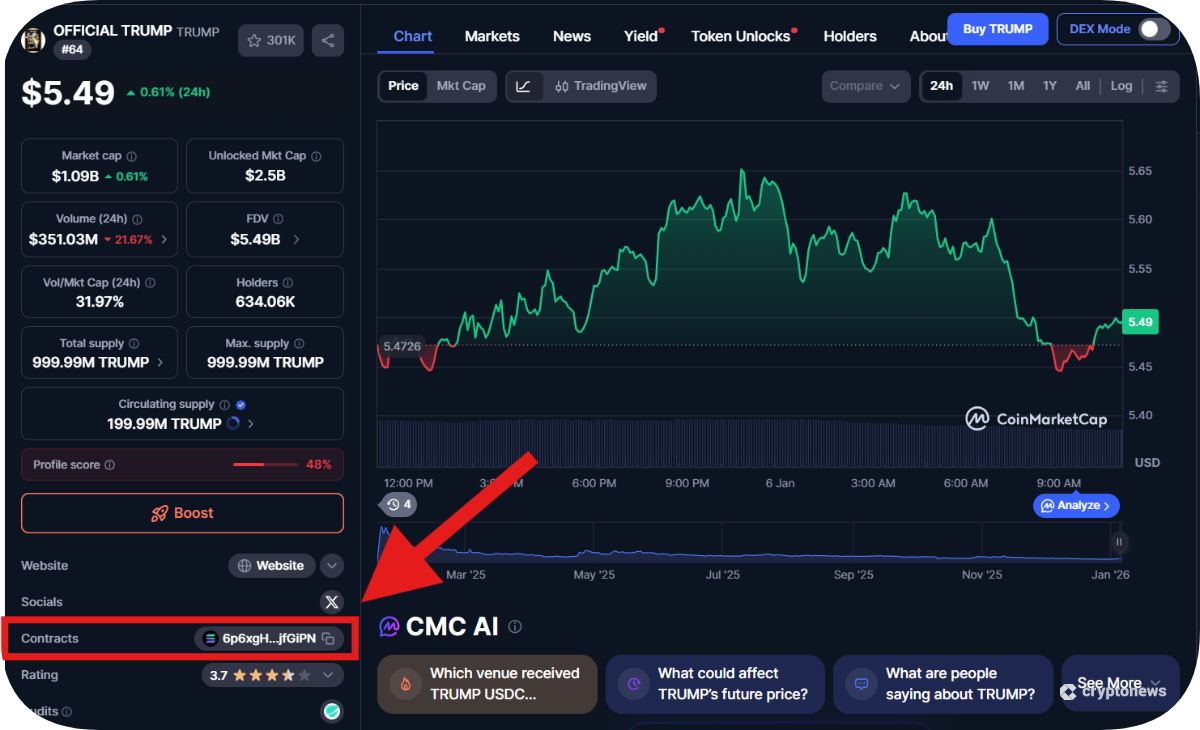Image resolution: width=1200 pixels, height=730 pixels.
Task: Star the token via the 301K watchlist button
Action: [x=270, y=41]
